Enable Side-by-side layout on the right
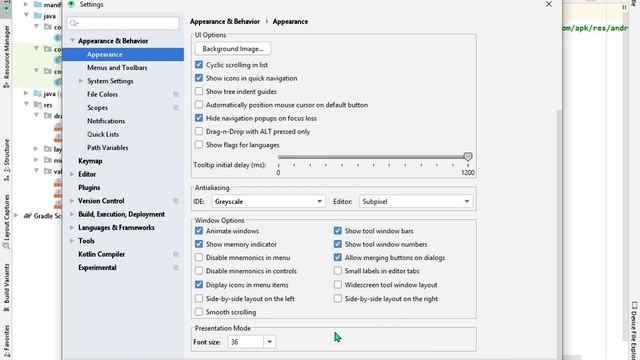 click(x=338, y=299)
